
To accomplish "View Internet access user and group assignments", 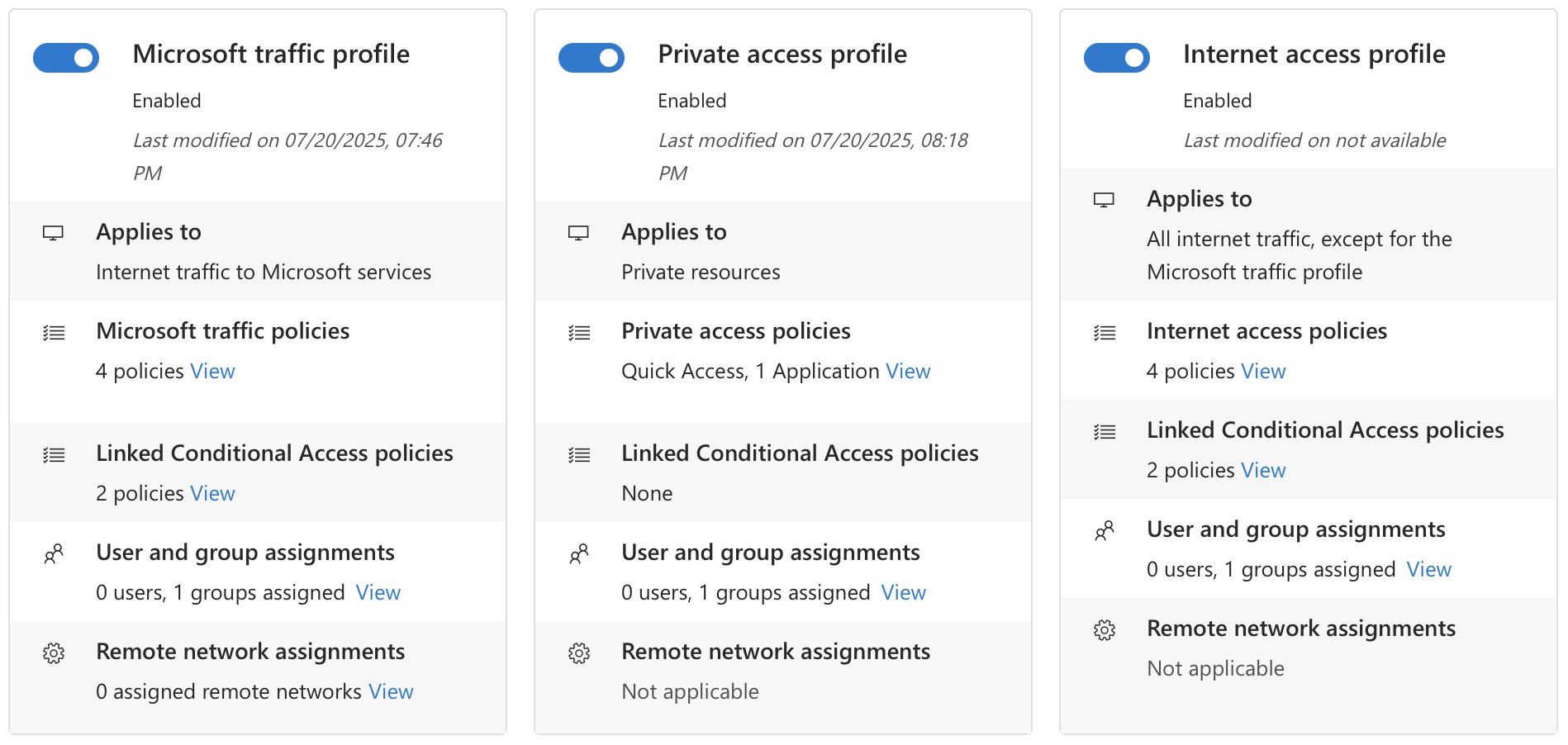I will tap(1428, 570).
